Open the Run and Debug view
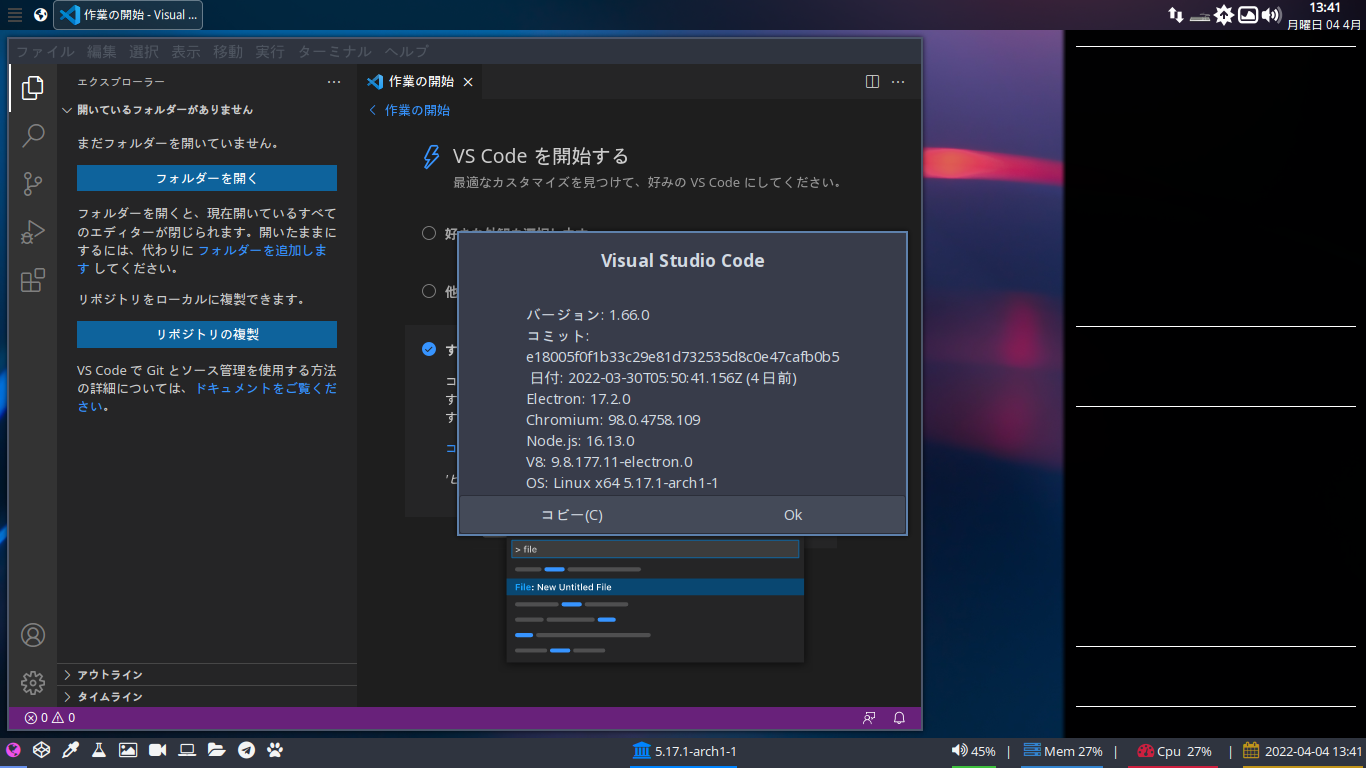This screenshot has height=768, width=1366. (33, 232)
